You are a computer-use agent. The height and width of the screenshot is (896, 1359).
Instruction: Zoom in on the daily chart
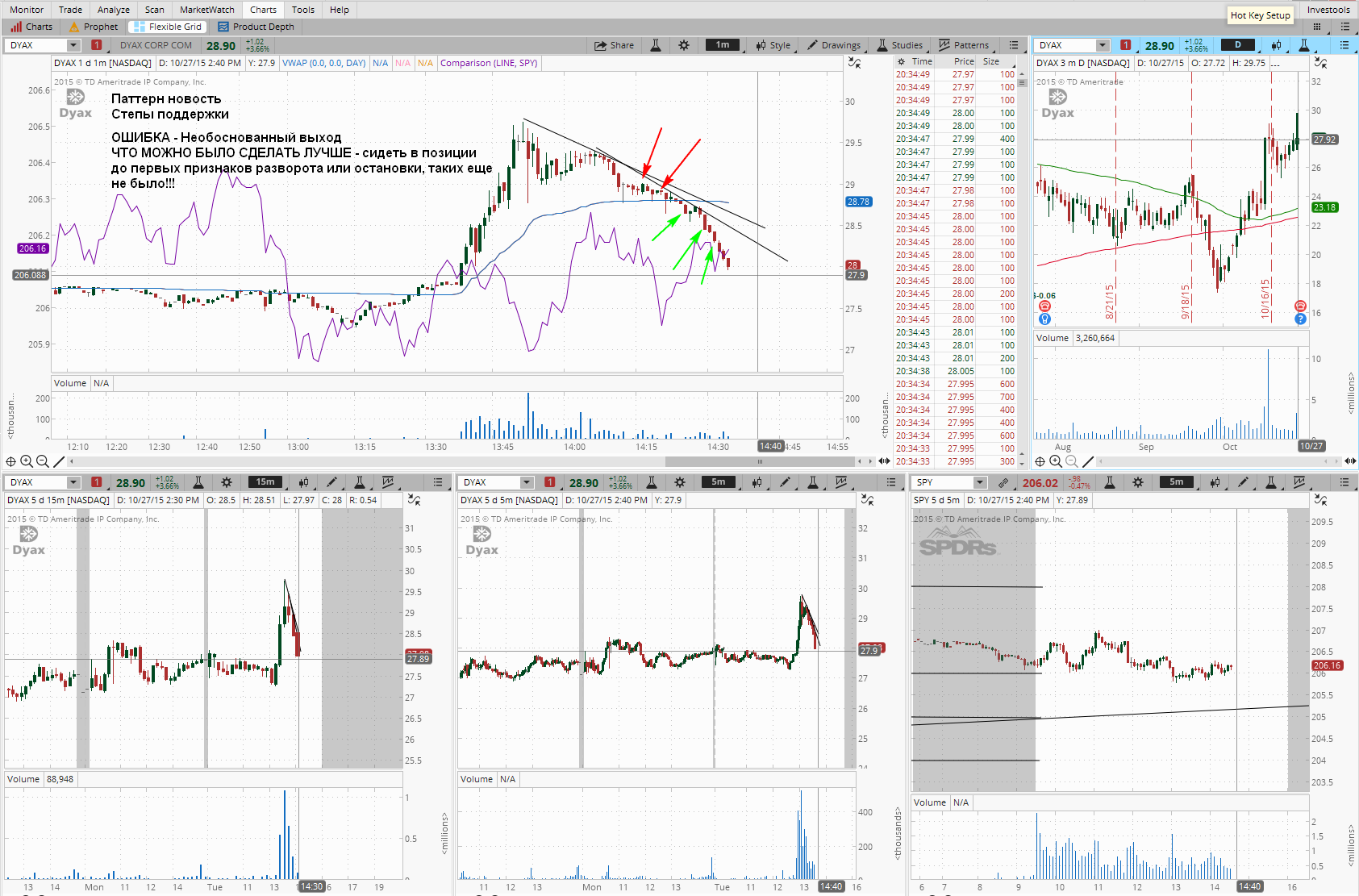(x=1056, y=461)
